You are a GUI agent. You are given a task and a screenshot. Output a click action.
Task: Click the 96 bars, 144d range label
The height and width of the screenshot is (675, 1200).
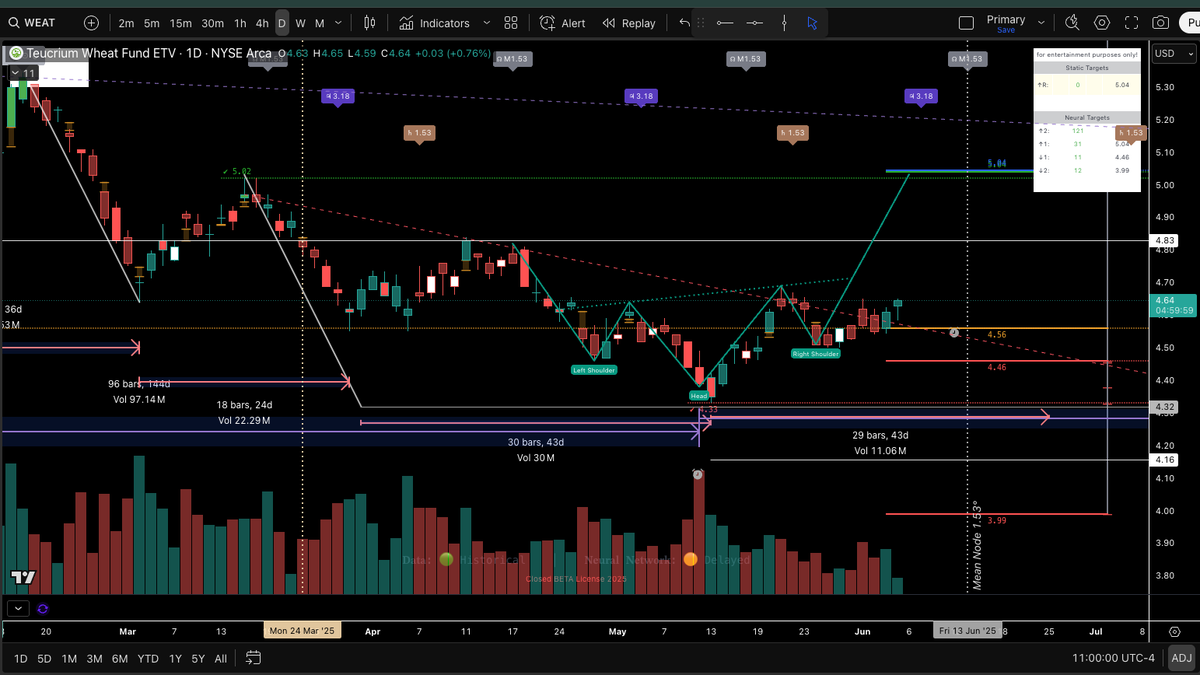(139, 384)
